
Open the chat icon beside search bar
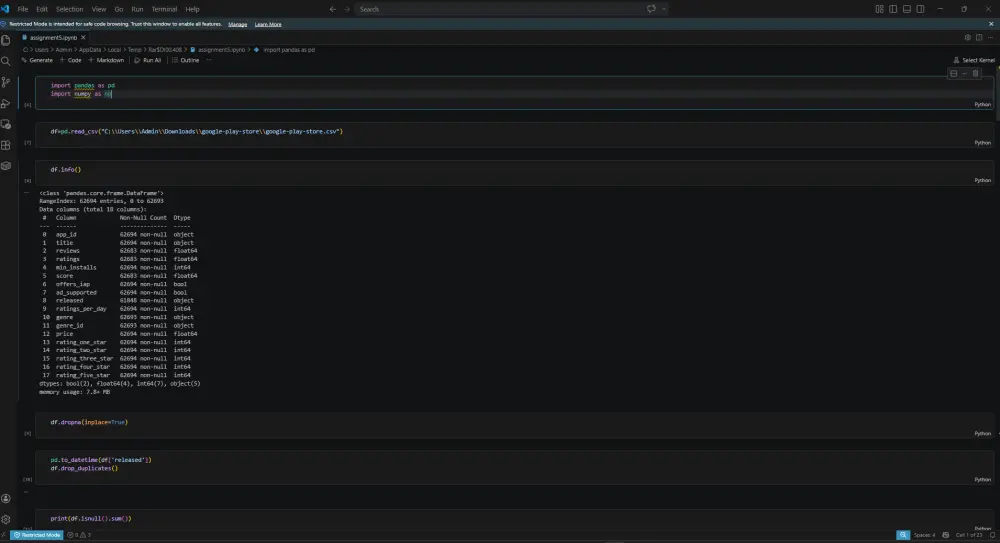point(651,9)
